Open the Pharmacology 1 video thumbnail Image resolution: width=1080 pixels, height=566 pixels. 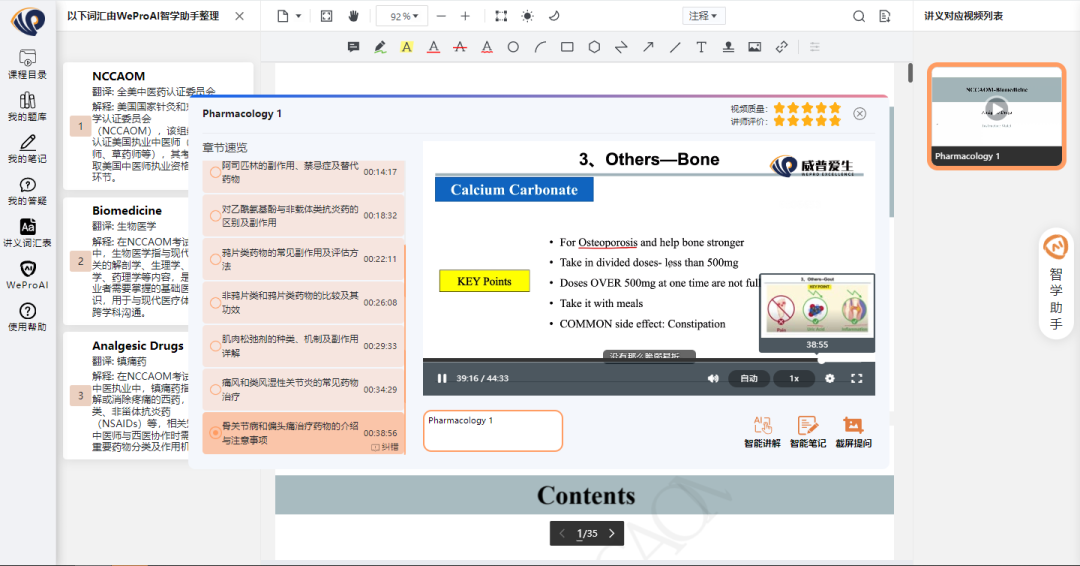[x=996, y=114]
